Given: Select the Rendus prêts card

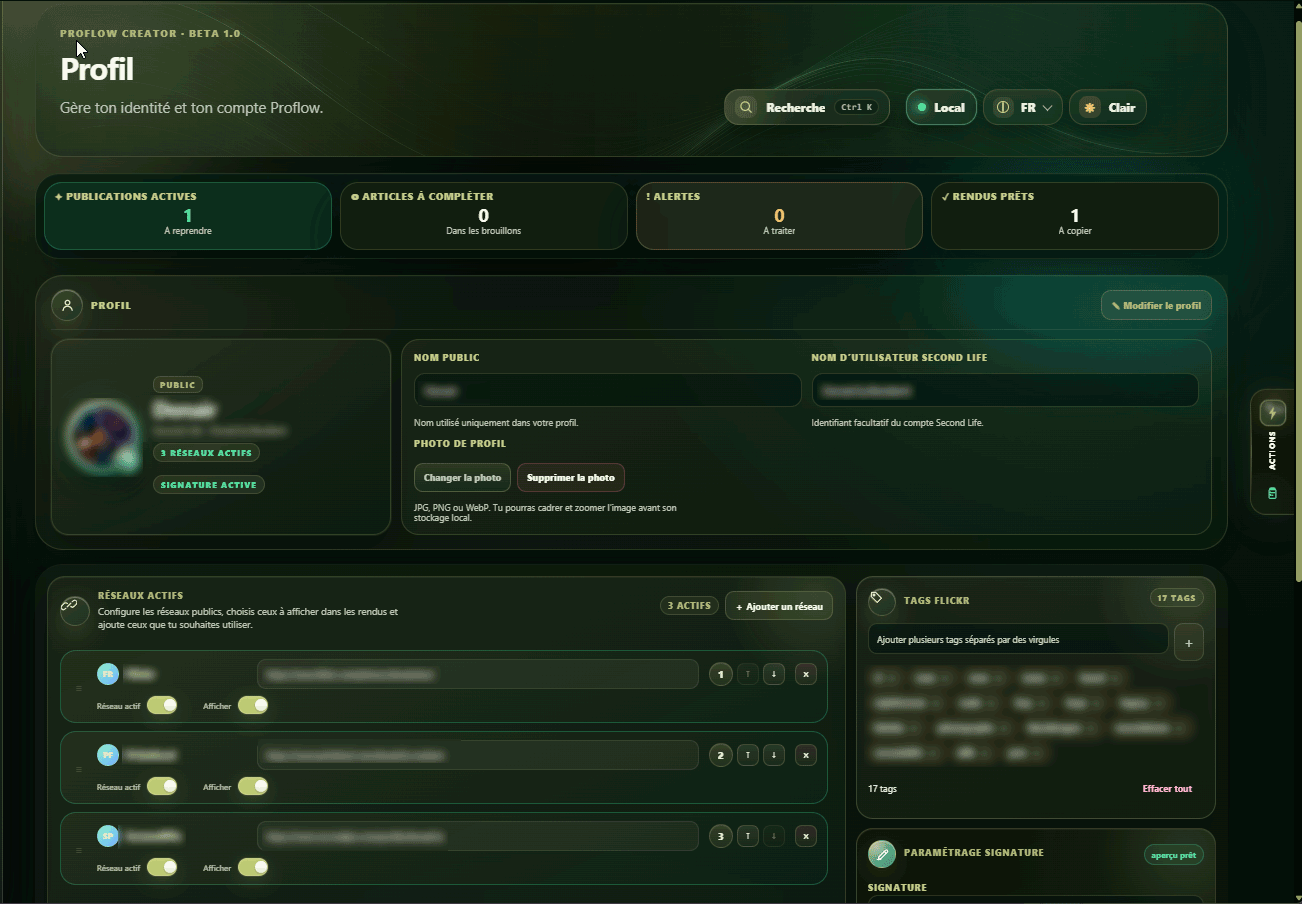Looking at the screenshot, I should 1075,215.
